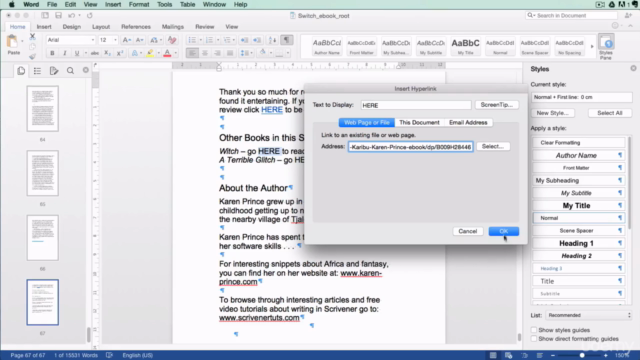
Task: Undo the last action in the title bar
Action: [71, 16]
